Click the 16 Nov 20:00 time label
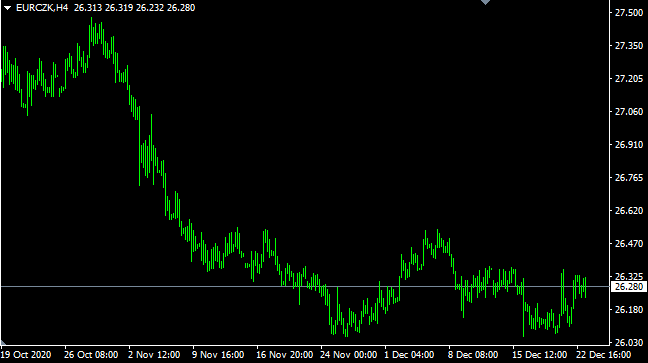This screenshot has height=363, width=648. coord(284,355)
